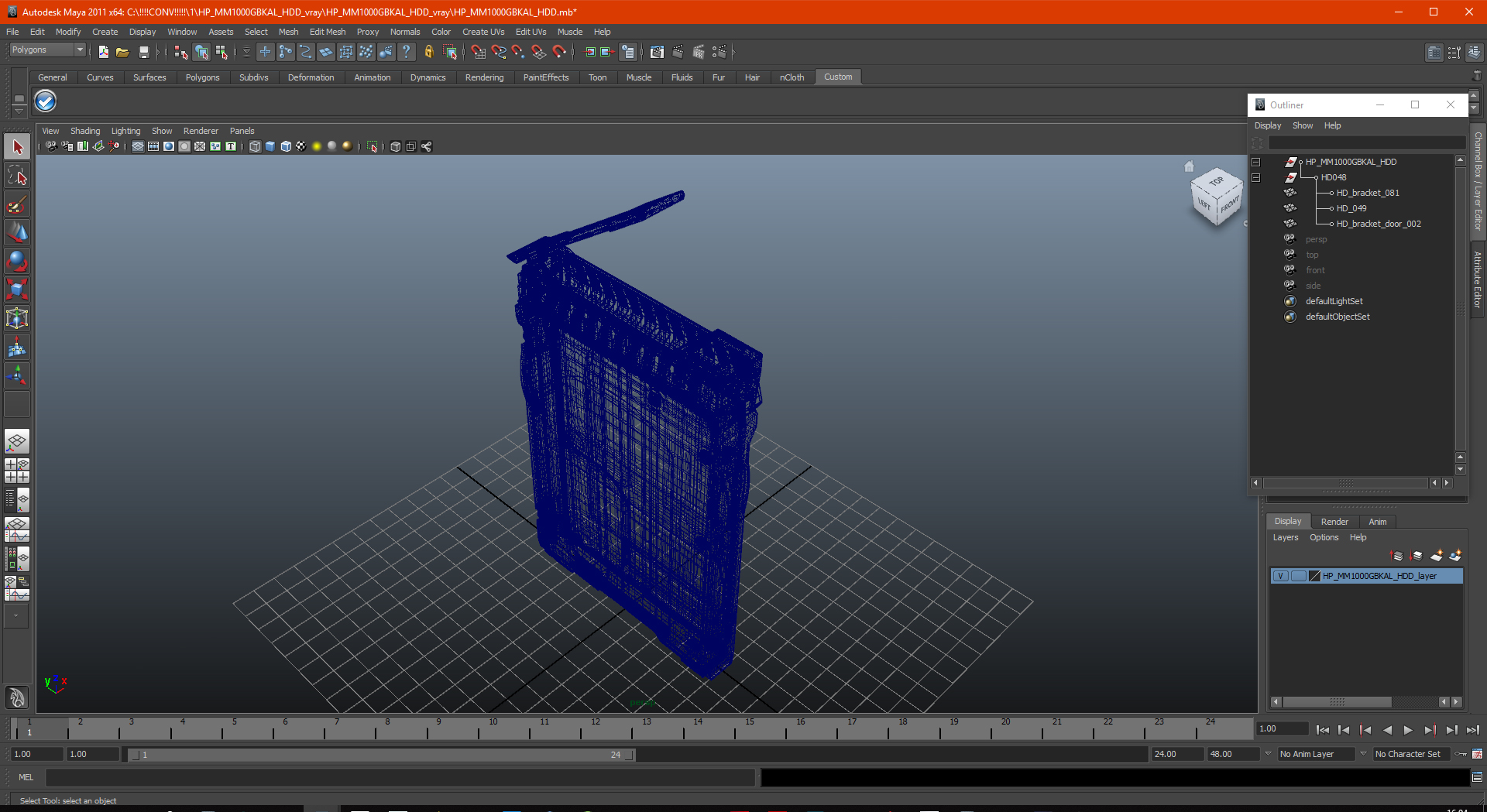Open the render settings icon
The image size is (1487, 812).
click(719, 52)
